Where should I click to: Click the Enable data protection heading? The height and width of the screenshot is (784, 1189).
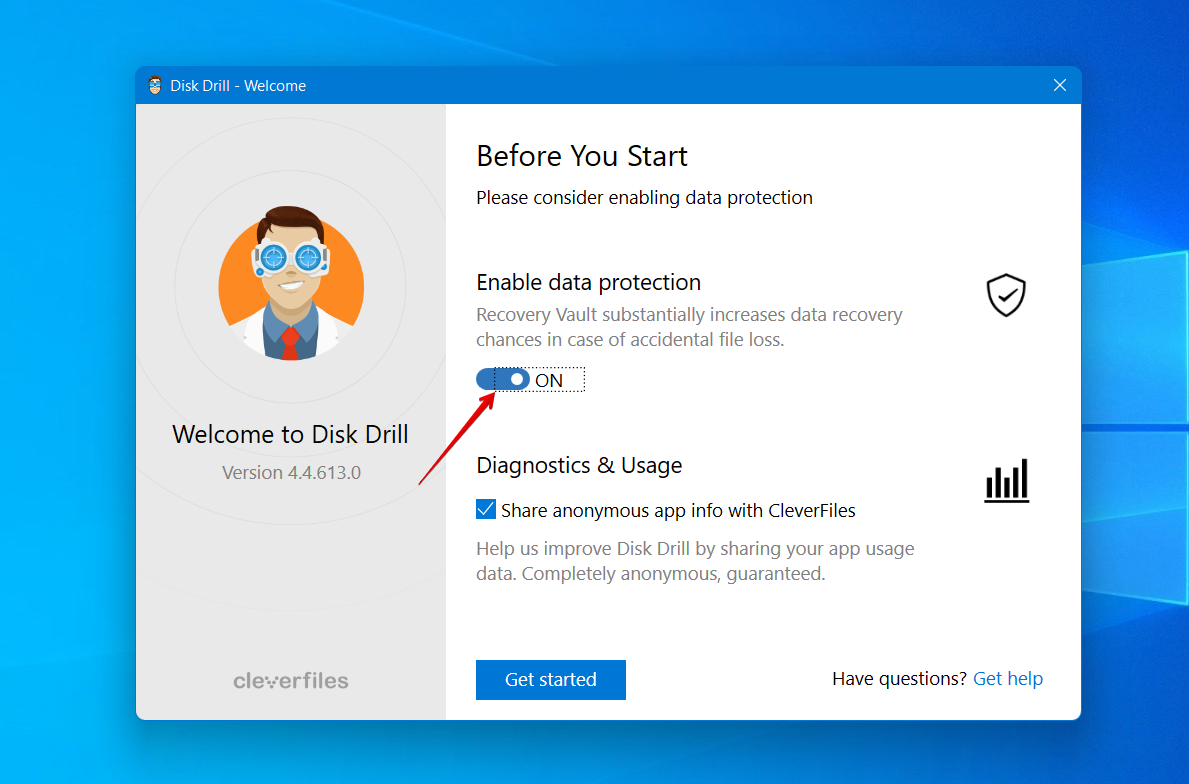click(588, 282)
